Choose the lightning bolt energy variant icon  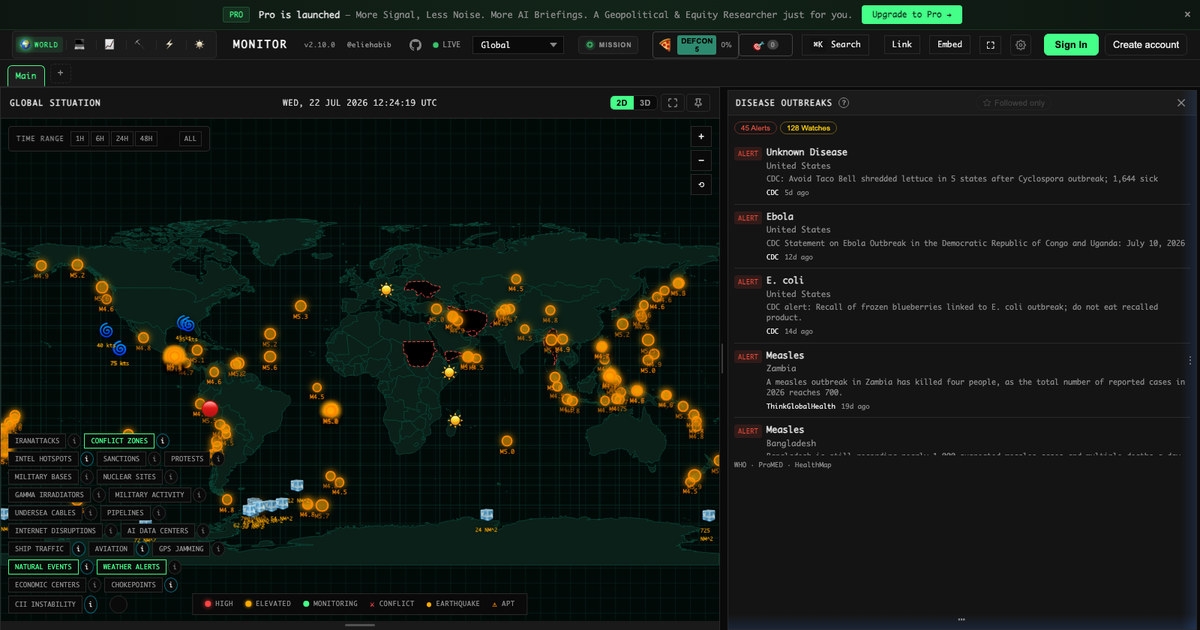[169, 44]
